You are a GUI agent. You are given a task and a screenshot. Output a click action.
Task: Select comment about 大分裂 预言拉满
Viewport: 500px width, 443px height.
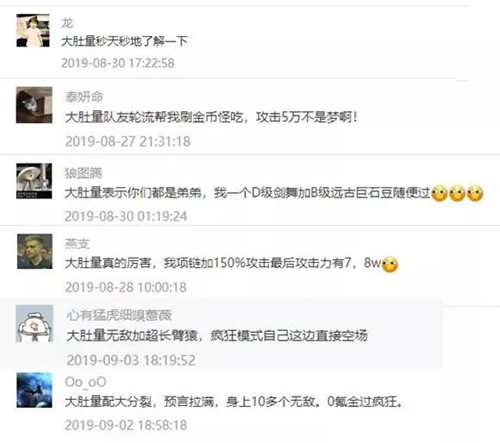(x=234, y=402)
